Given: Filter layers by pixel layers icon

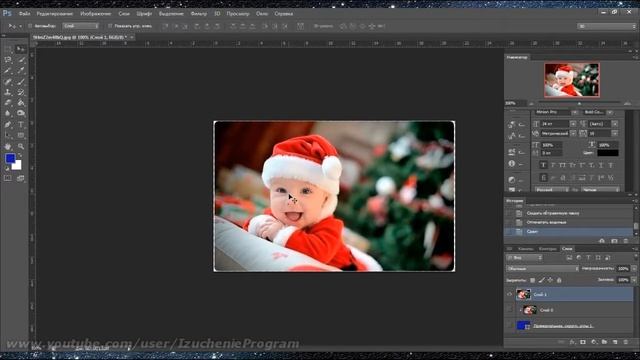Looking at the screenshot, I should (x=569, y=258).
